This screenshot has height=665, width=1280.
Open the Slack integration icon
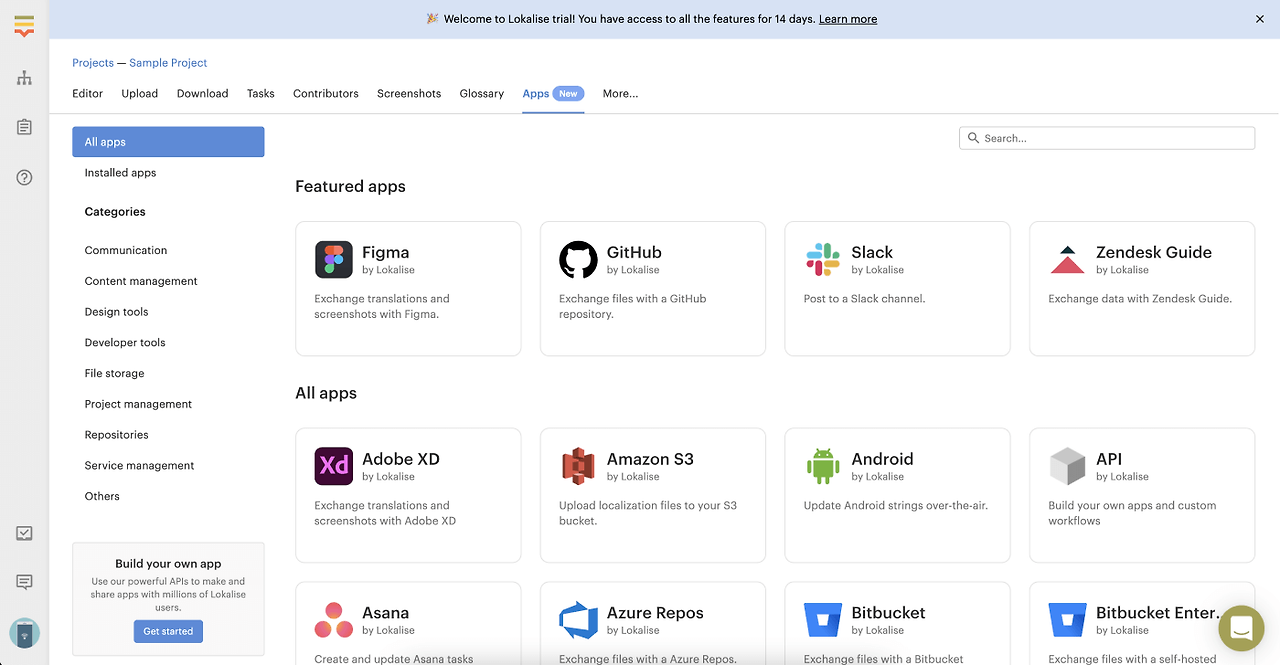822,260
